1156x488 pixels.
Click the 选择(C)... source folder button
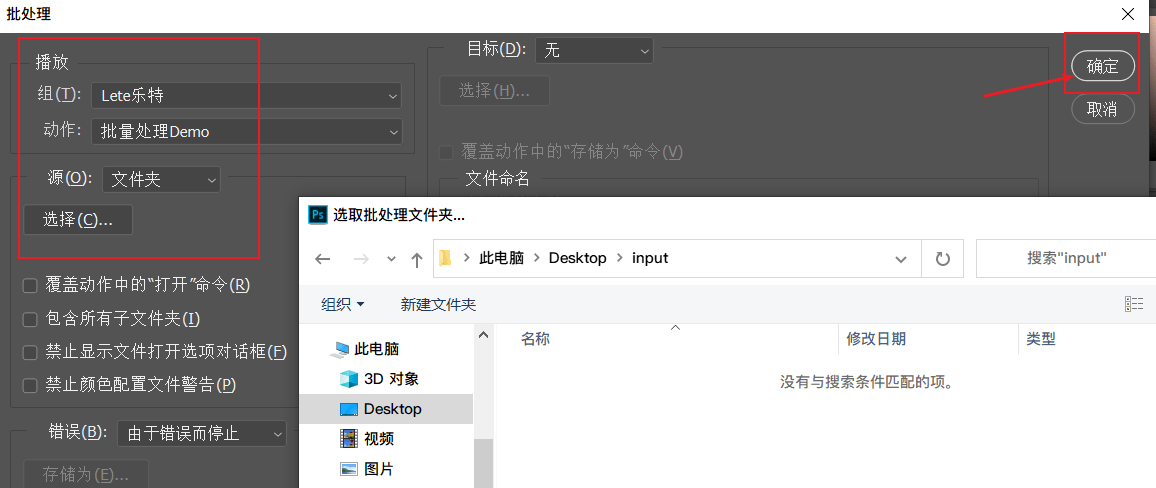[x=78, y=220]
